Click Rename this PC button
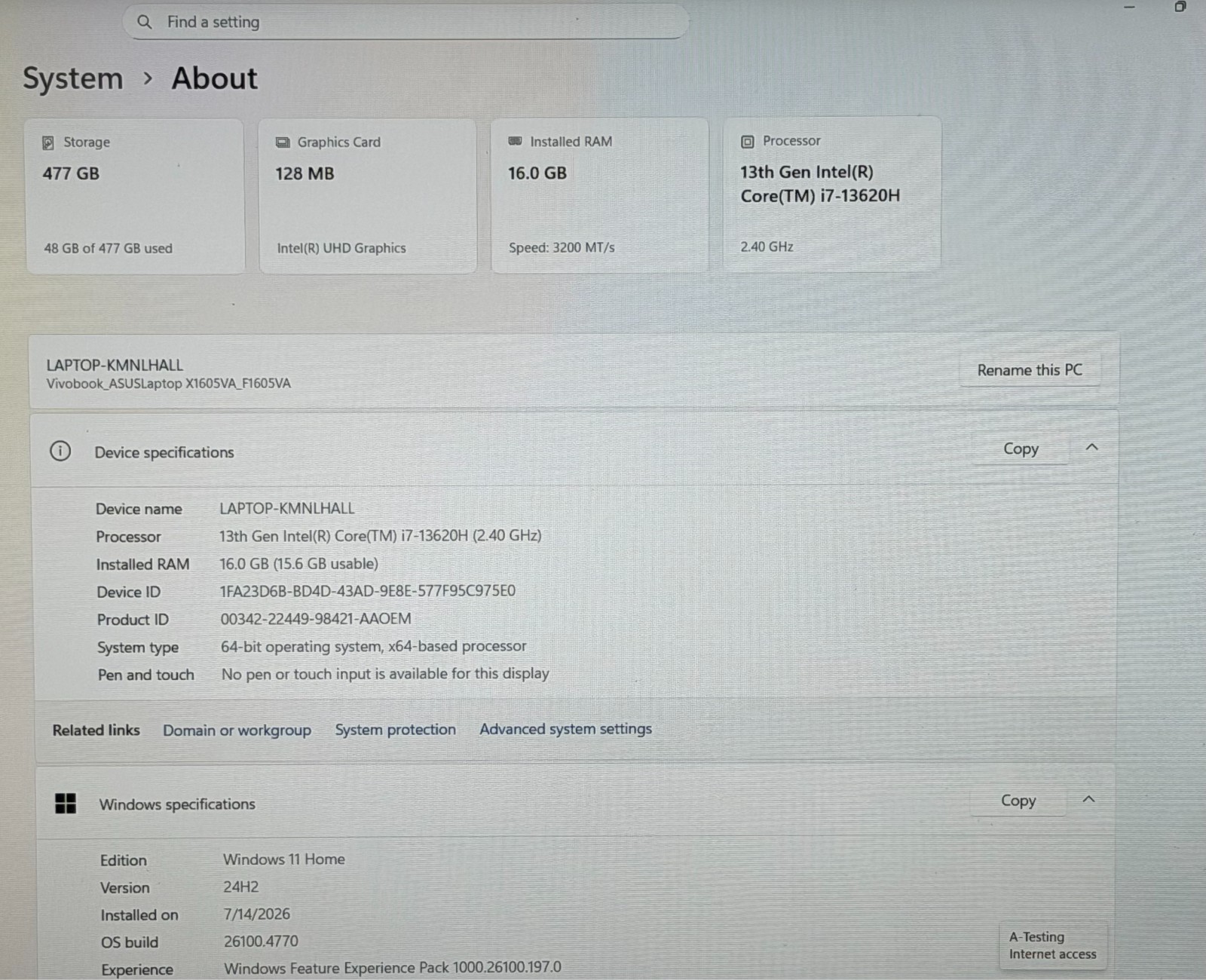This screenshot has height=980, width=1206. click(x=1030, y=370)
